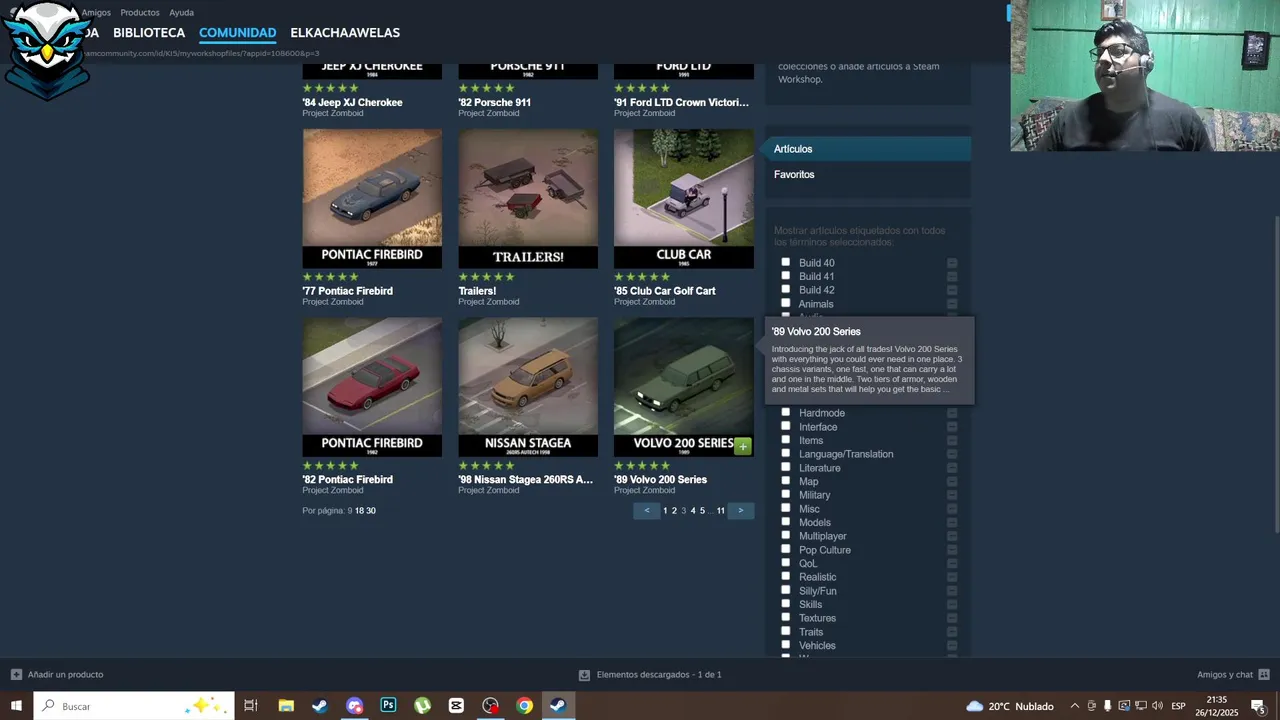Check the Build 42 tag filter
This screenshot has height=720, width=1280.
(x=785, y=289)
